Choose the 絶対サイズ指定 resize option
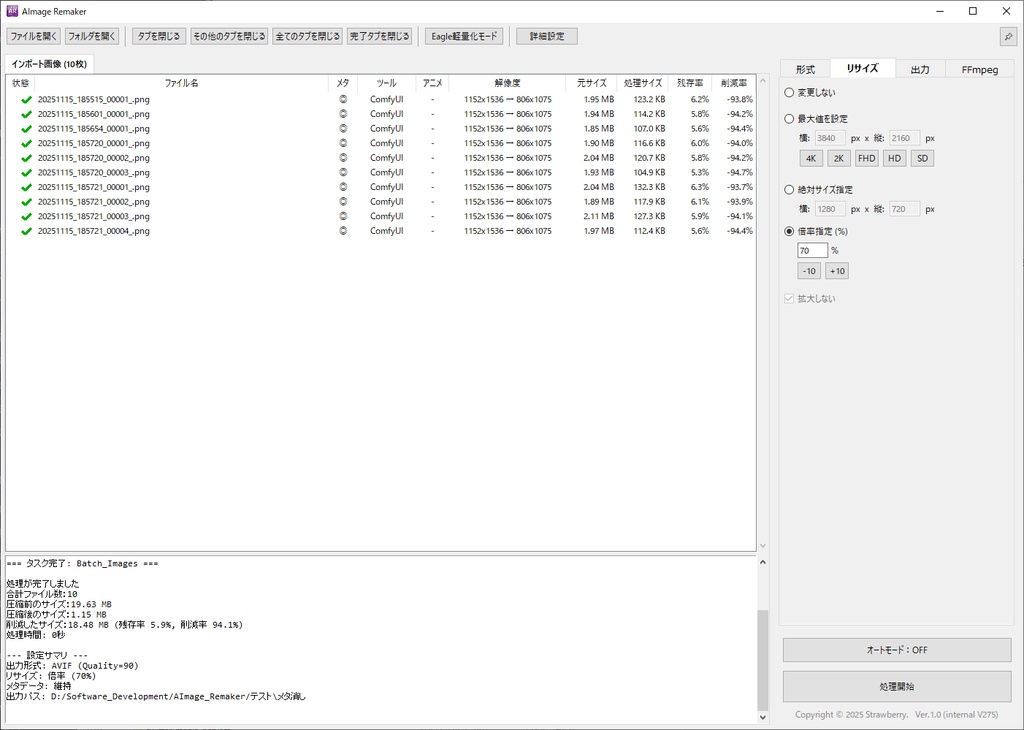The height and width of the screenshot is (730, 1024). [x=790, y=189]
